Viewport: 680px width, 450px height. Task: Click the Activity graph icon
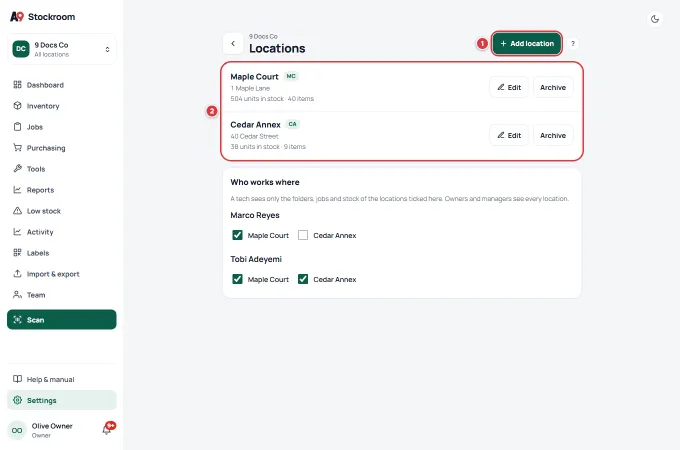(x=17, y=232)
